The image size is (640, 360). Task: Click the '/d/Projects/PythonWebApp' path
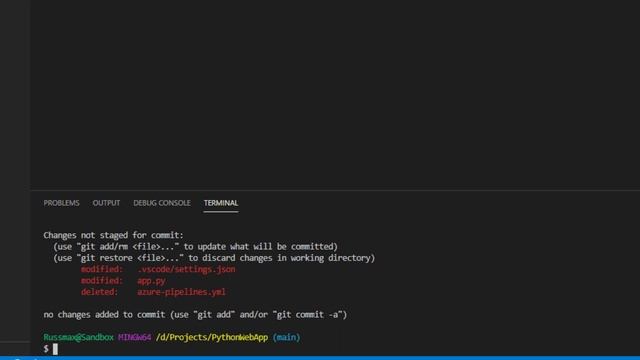pyautogui.click(x=212, y=338)
